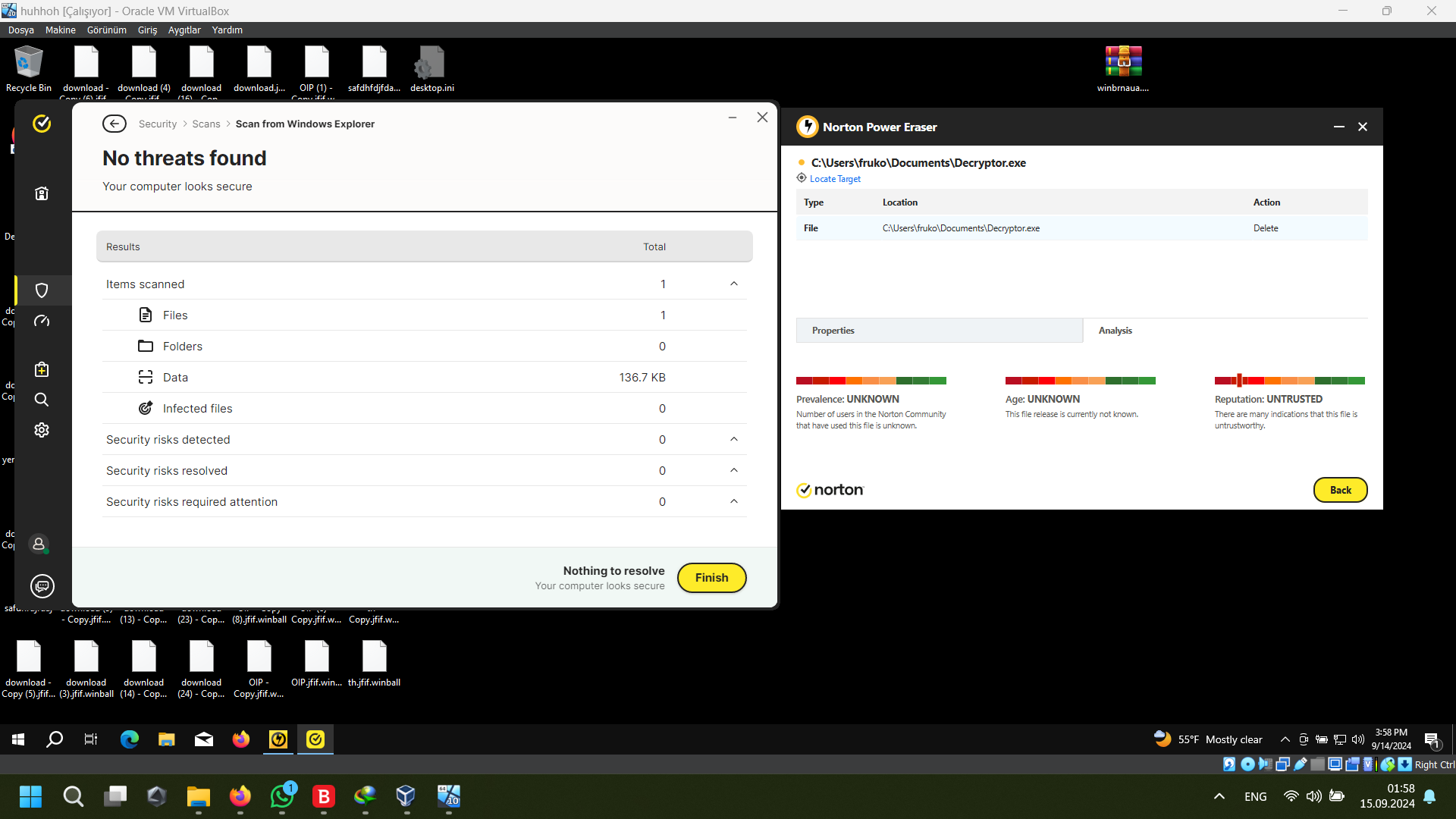Image resolution: width=1456 pixels, height=819 pixels.
Task: Click the Finish button in Norton scan
Action: click(711, 578)
